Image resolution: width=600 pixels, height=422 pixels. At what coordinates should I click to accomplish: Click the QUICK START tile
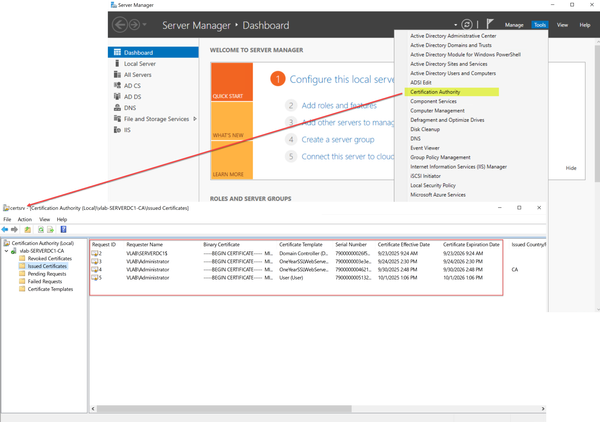[232, 82]
